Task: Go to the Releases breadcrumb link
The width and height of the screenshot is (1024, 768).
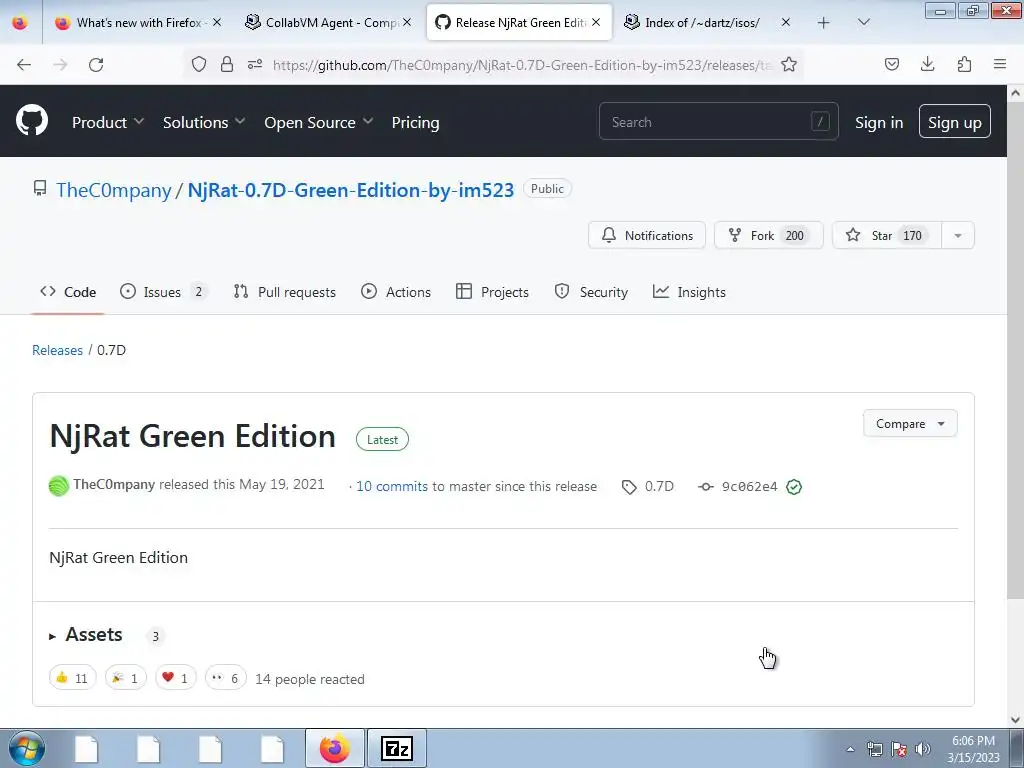Action: pyautogui.click(x=57, y=350)
